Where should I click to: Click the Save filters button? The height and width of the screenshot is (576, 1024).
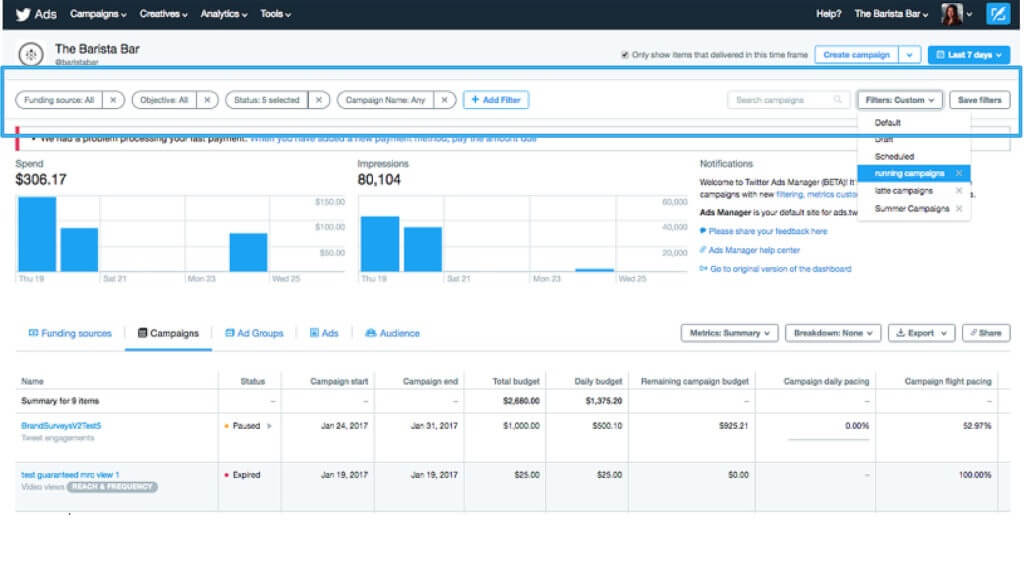(979, 100)
